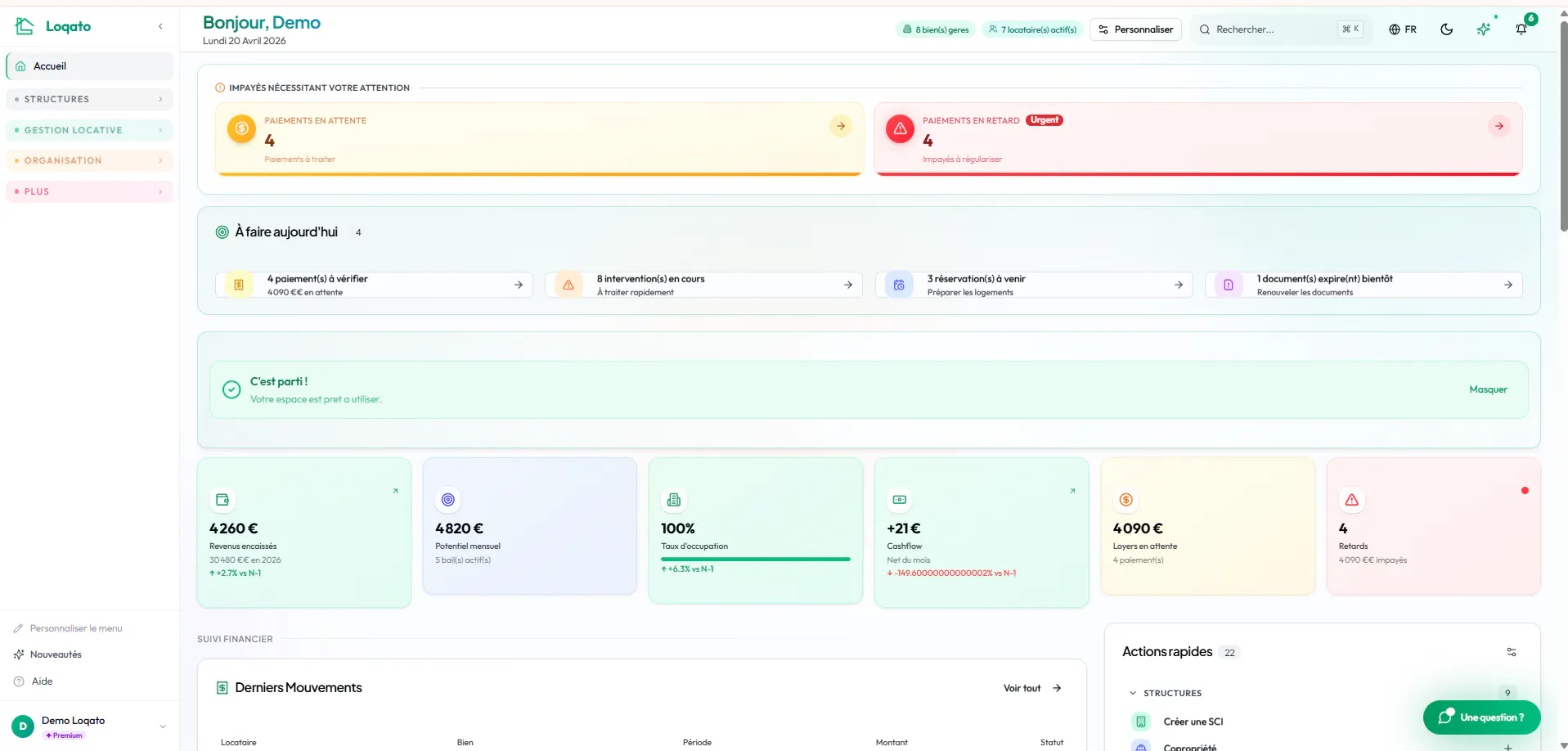
Task: Click the wallet icon on the 4 260 € card
Action: point(222,500)
